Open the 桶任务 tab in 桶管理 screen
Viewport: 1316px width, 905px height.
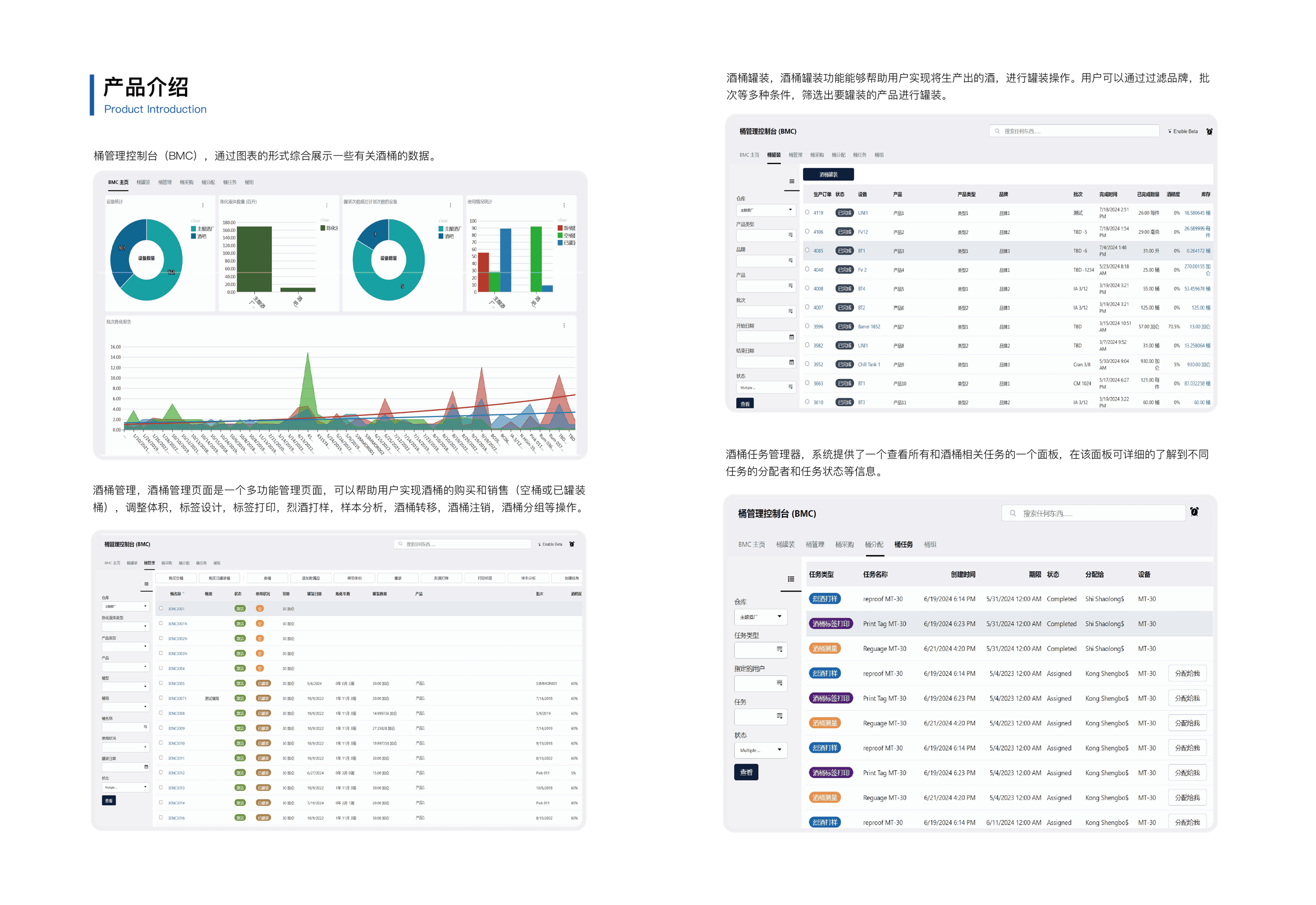[201, 563]
